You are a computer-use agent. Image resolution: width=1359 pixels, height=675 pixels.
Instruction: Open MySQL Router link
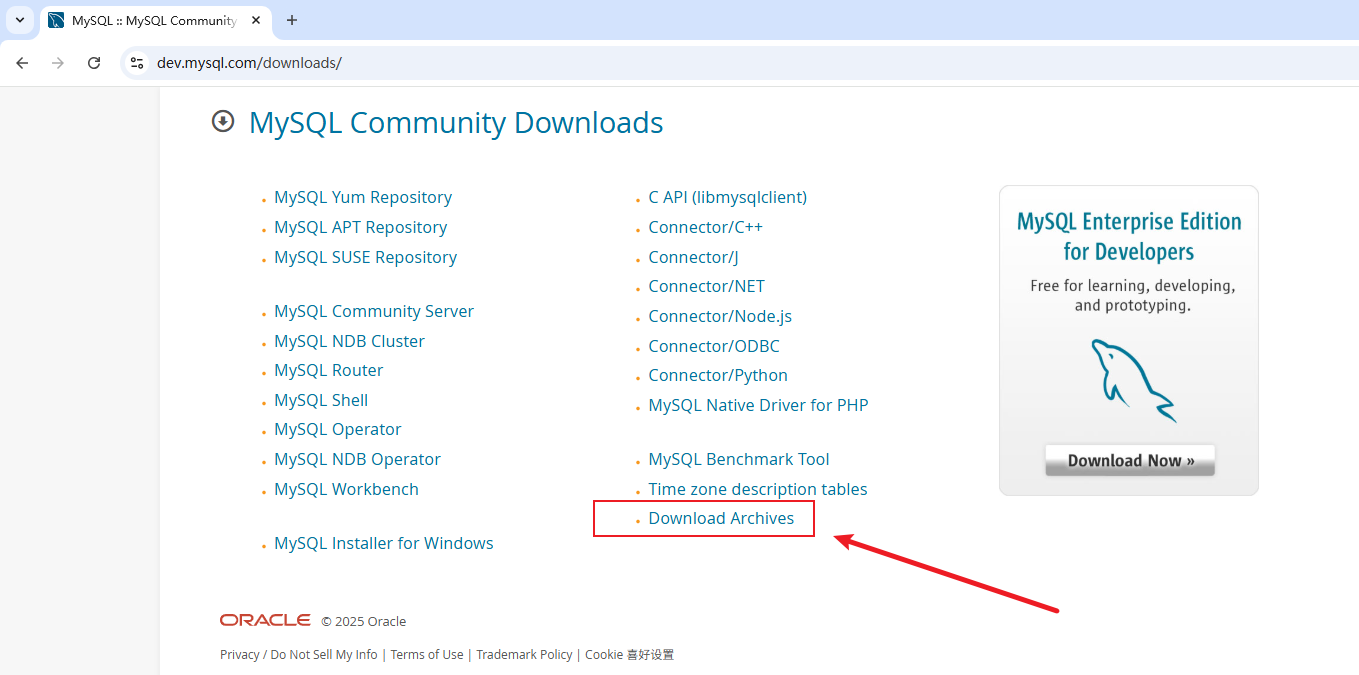click(329, 371)
